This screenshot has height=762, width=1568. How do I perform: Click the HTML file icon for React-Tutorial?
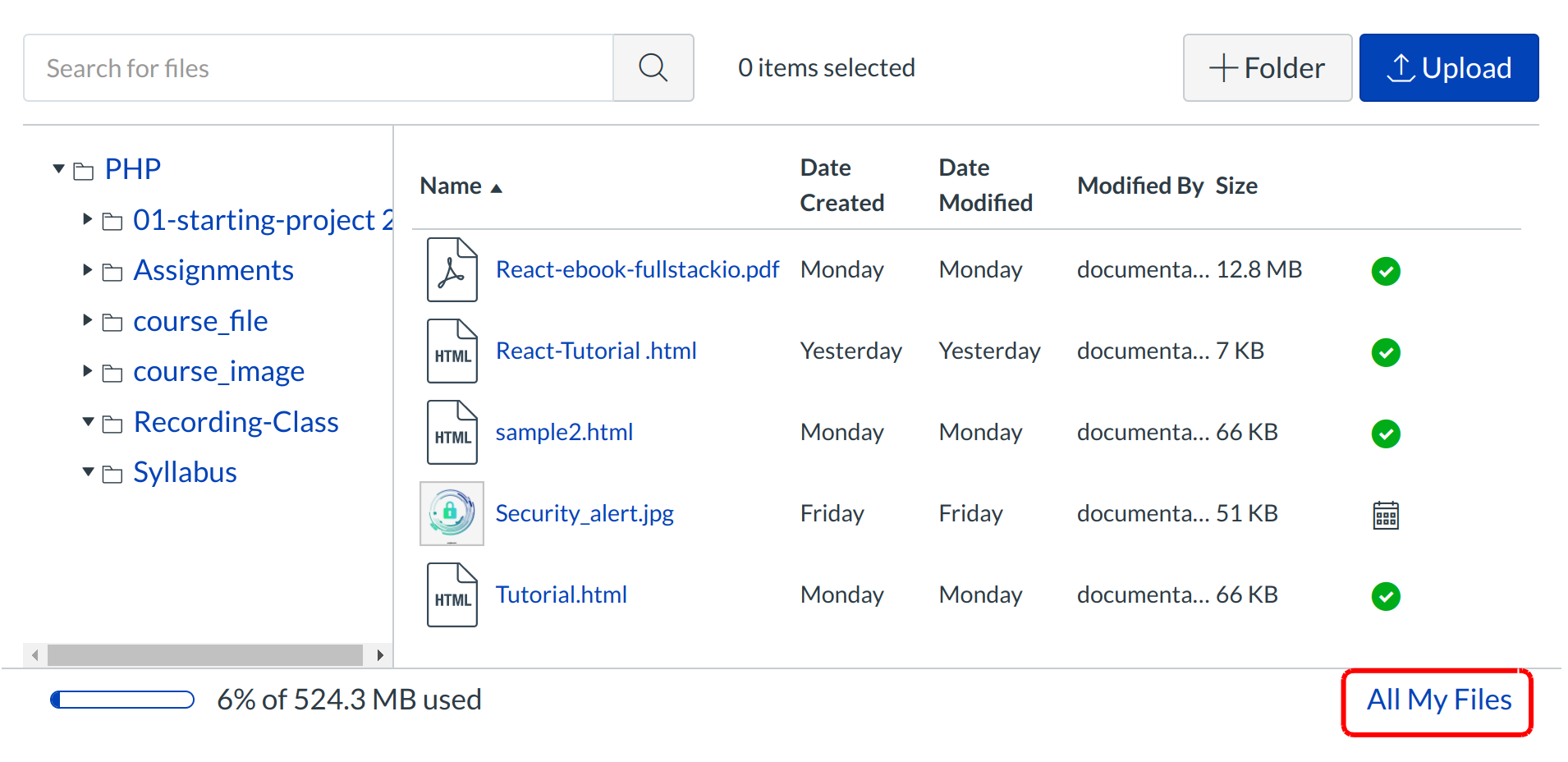452,351
